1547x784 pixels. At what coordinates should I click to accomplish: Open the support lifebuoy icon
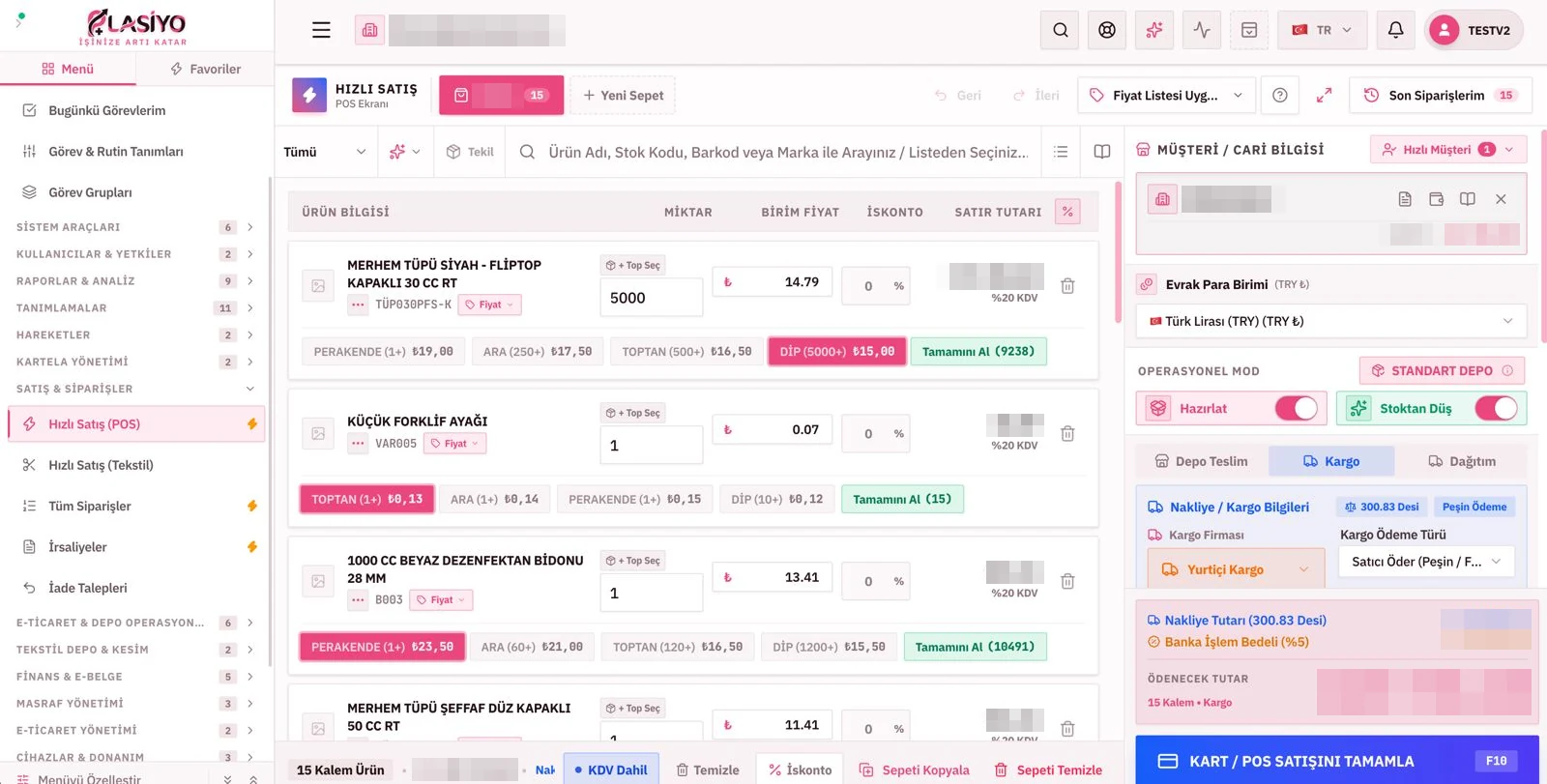click(1107, 30)
